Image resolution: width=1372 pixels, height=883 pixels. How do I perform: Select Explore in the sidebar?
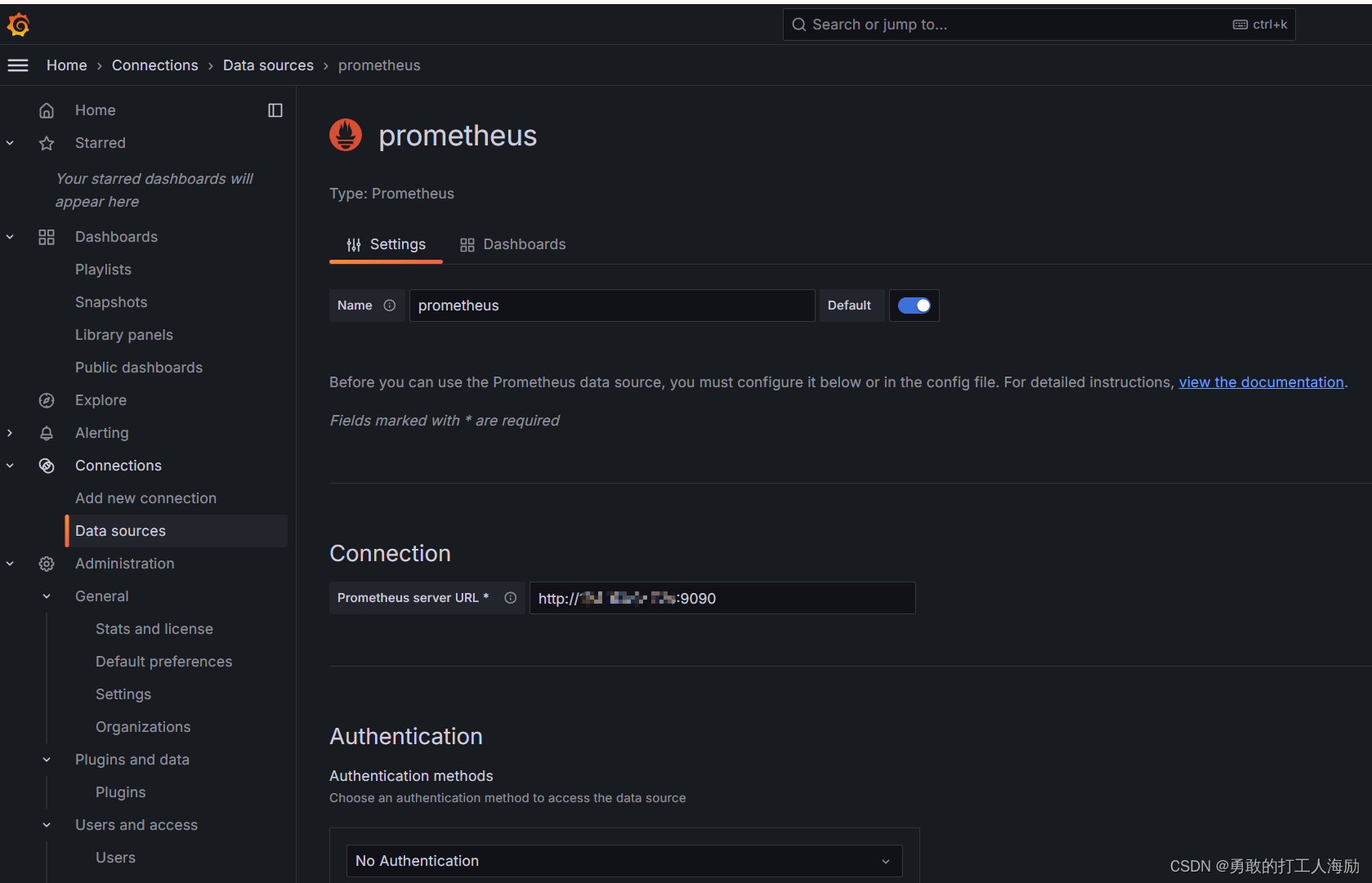tap(101, 400)
